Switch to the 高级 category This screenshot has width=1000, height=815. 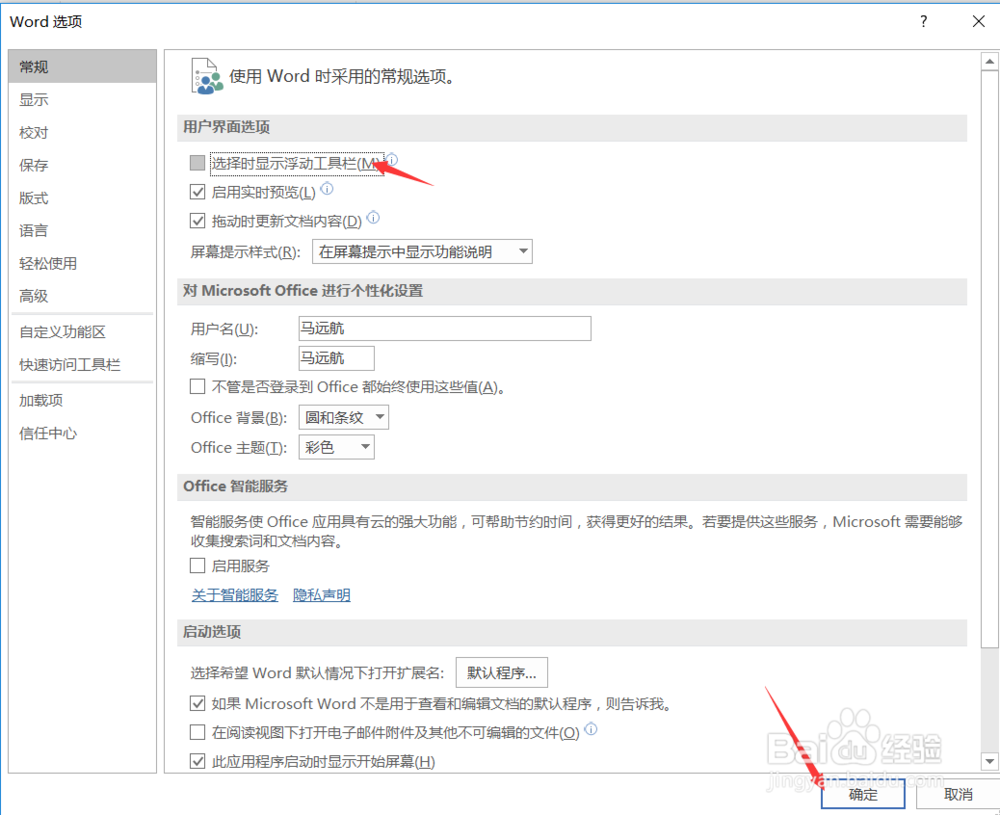tap(82, 296)
